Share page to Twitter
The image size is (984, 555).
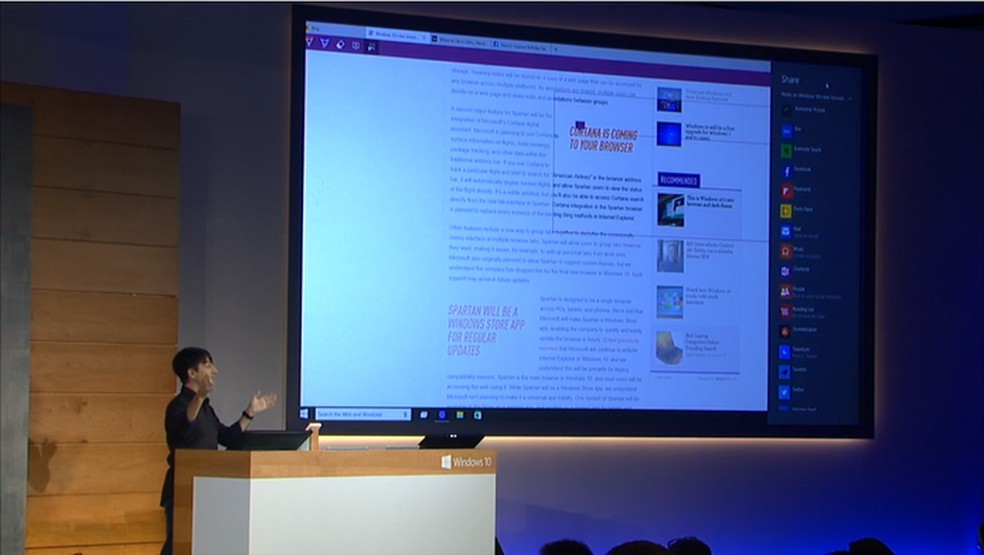click(x=786, y=389)
